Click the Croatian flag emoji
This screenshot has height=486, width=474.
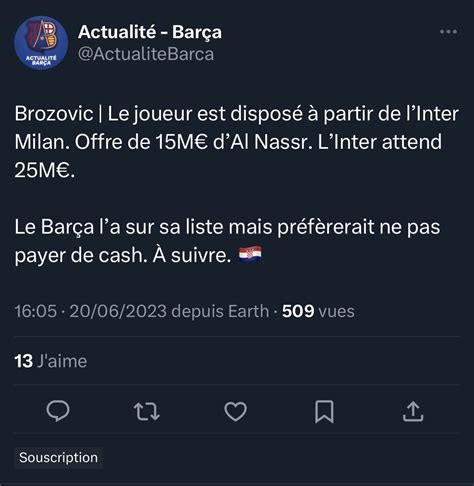click(250, 255)
